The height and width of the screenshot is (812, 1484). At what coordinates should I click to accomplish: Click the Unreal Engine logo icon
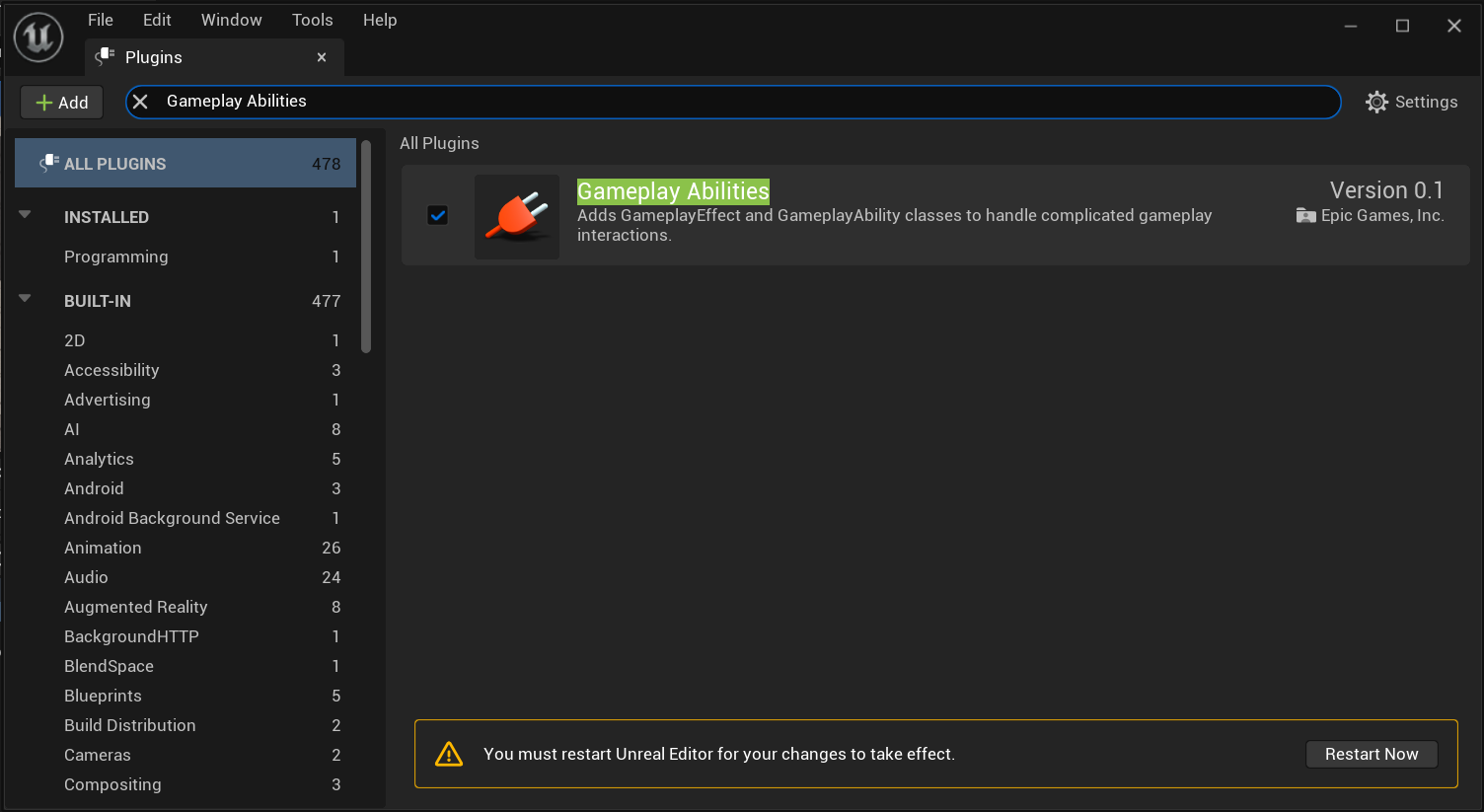pos(38,37)
